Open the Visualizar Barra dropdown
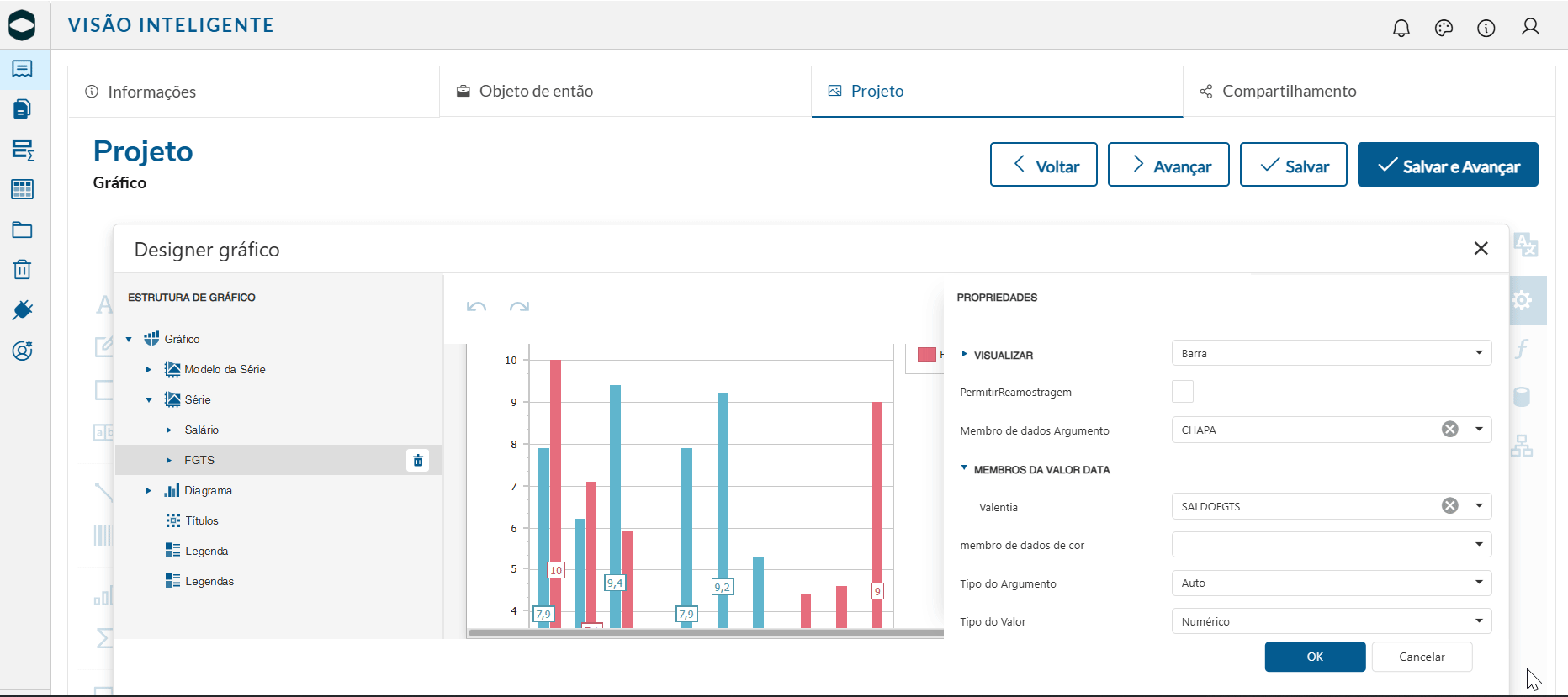This screenshot has height=697, width=1568. coord(1332,353)
